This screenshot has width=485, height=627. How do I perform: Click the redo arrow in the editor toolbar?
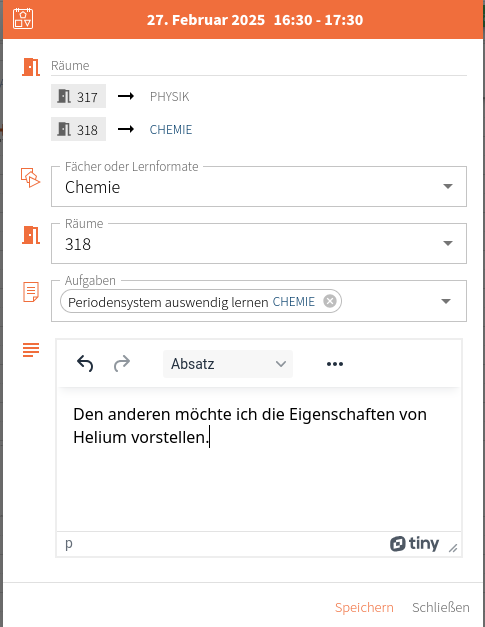(122, 363)
